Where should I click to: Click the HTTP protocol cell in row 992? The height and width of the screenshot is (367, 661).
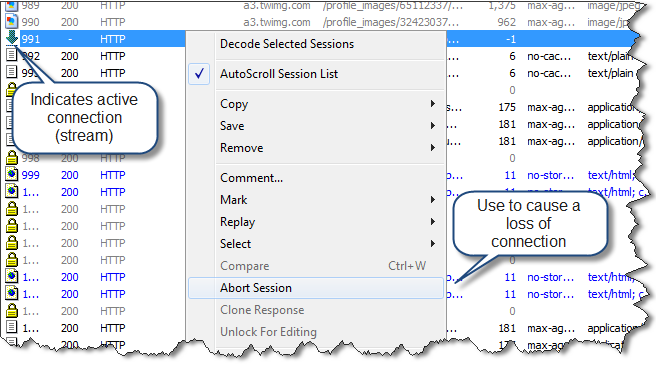113,56
